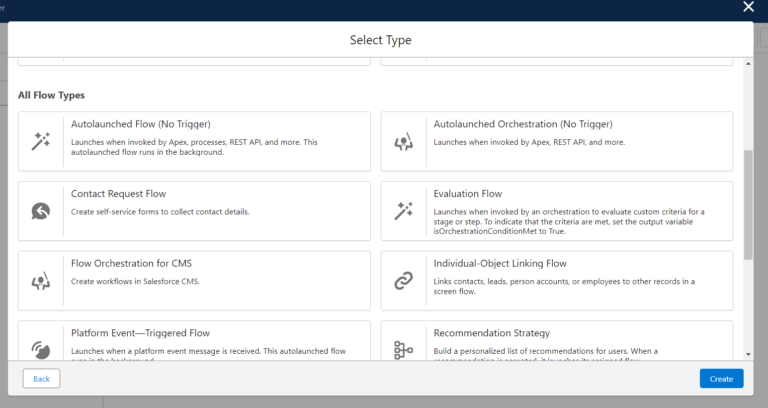Select Flow Orchestration for CMS description text

tap(135, 282)
